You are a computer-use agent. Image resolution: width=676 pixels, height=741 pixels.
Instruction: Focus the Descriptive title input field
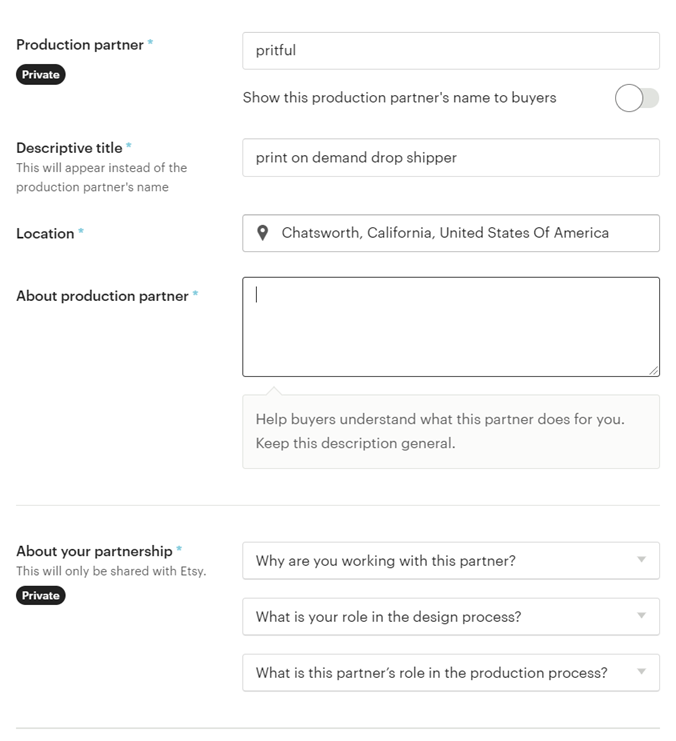[451, 157]
